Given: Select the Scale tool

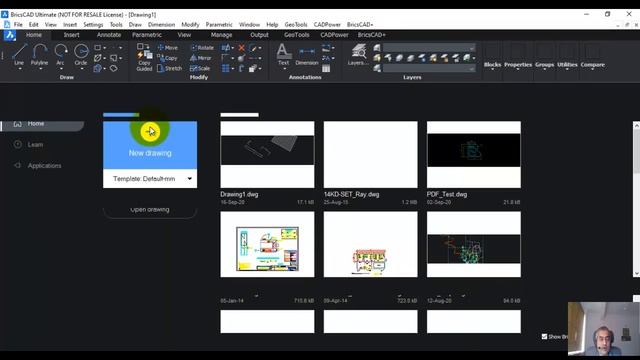Looking at the screenshot, I should 200,68.
